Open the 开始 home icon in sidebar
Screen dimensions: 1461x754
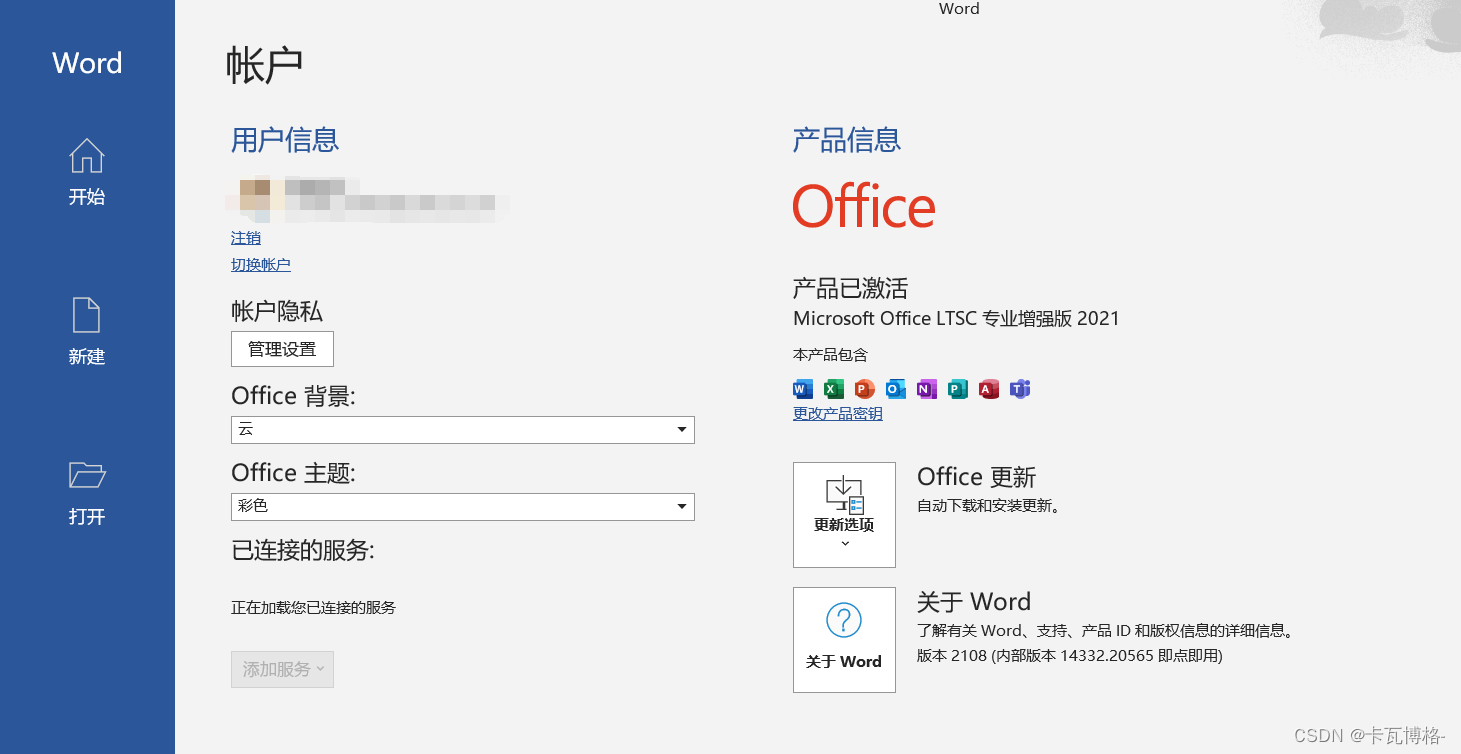click(87, 156)
